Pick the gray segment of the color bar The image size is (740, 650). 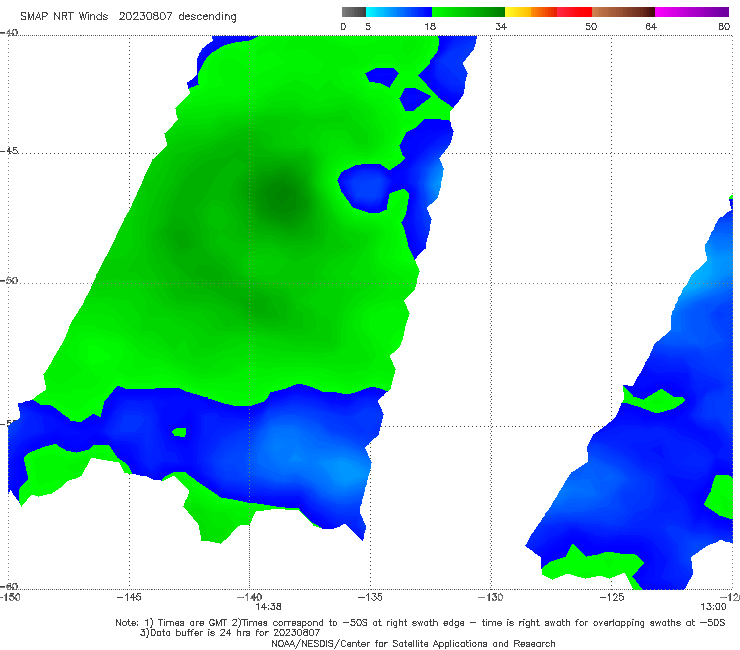[x=353, y=12]
